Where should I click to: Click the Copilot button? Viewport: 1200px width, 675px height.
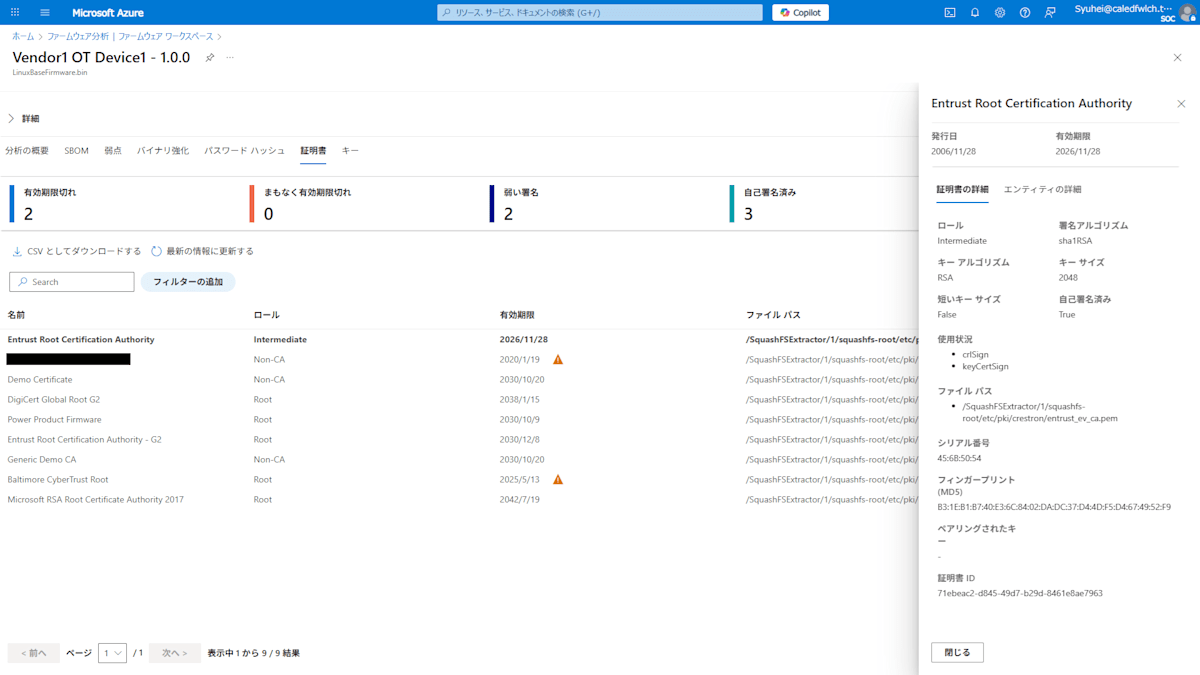click(800, 13)
